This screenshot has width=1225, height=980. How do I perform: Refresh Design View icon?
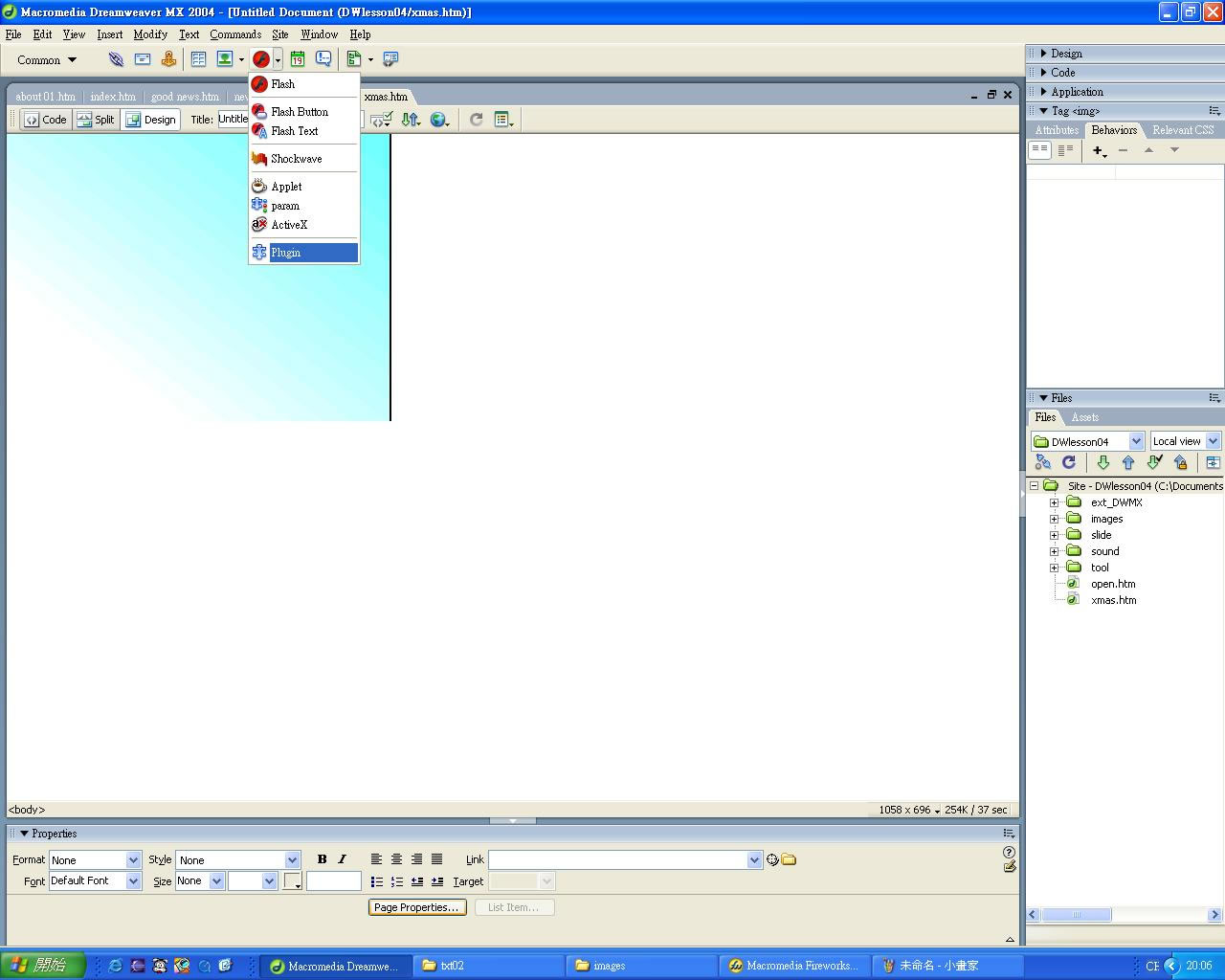tap(476, 120)
